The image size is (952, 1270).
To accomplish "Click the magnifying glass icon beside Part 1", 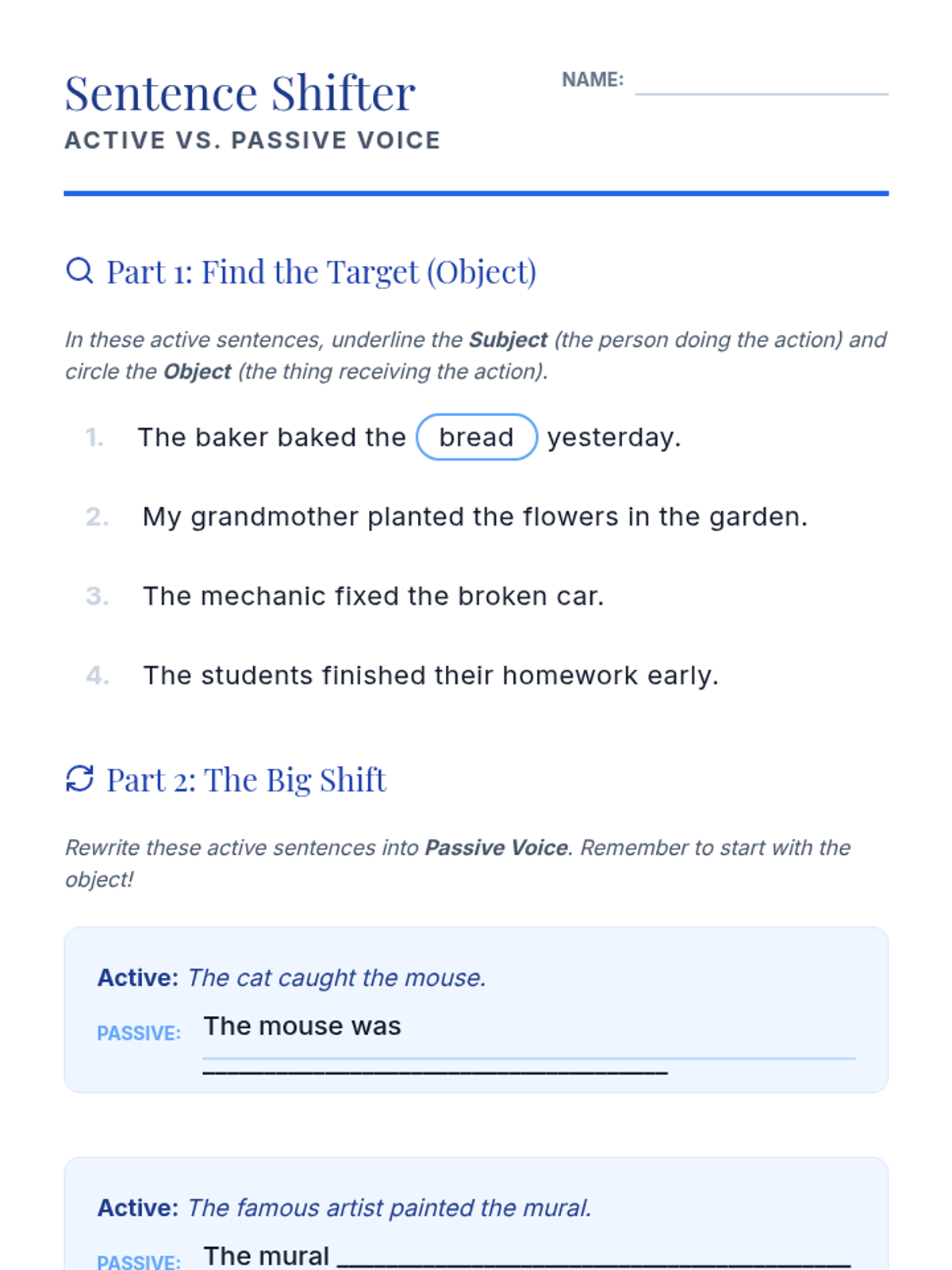I will tap(79, 271).
